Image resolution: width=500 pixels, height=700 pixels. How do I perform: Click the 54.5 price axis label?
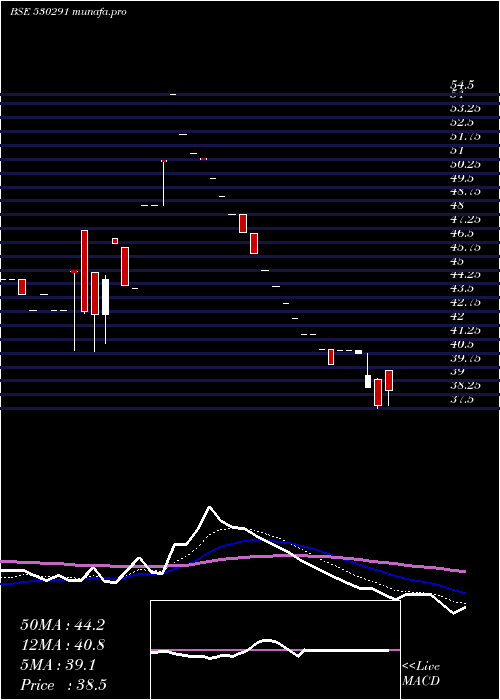pyautogui.click(x=462, y=85)
